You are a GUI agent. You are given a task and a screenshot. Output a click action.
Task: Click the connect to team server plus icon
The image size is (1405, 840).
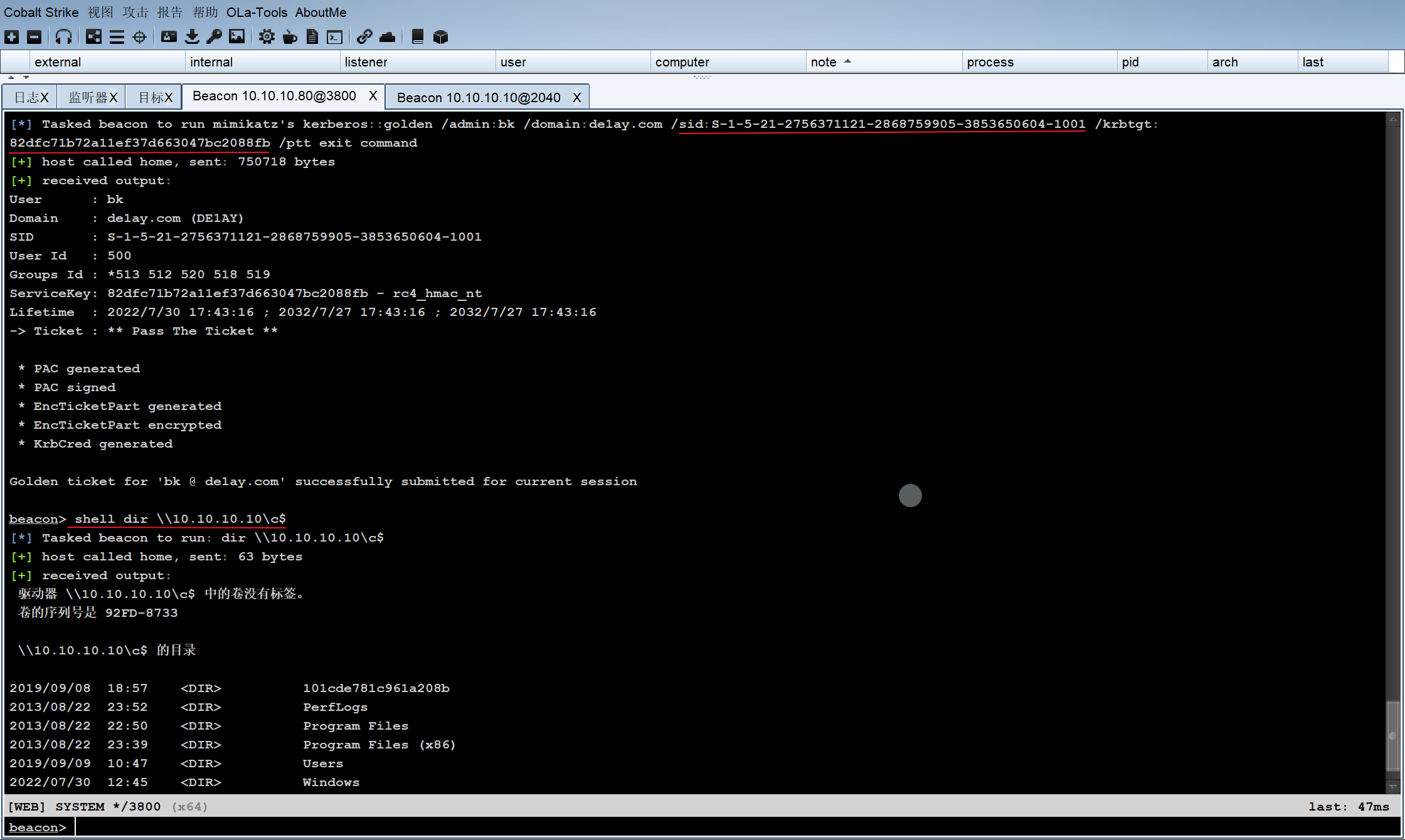tap(11, 37)
